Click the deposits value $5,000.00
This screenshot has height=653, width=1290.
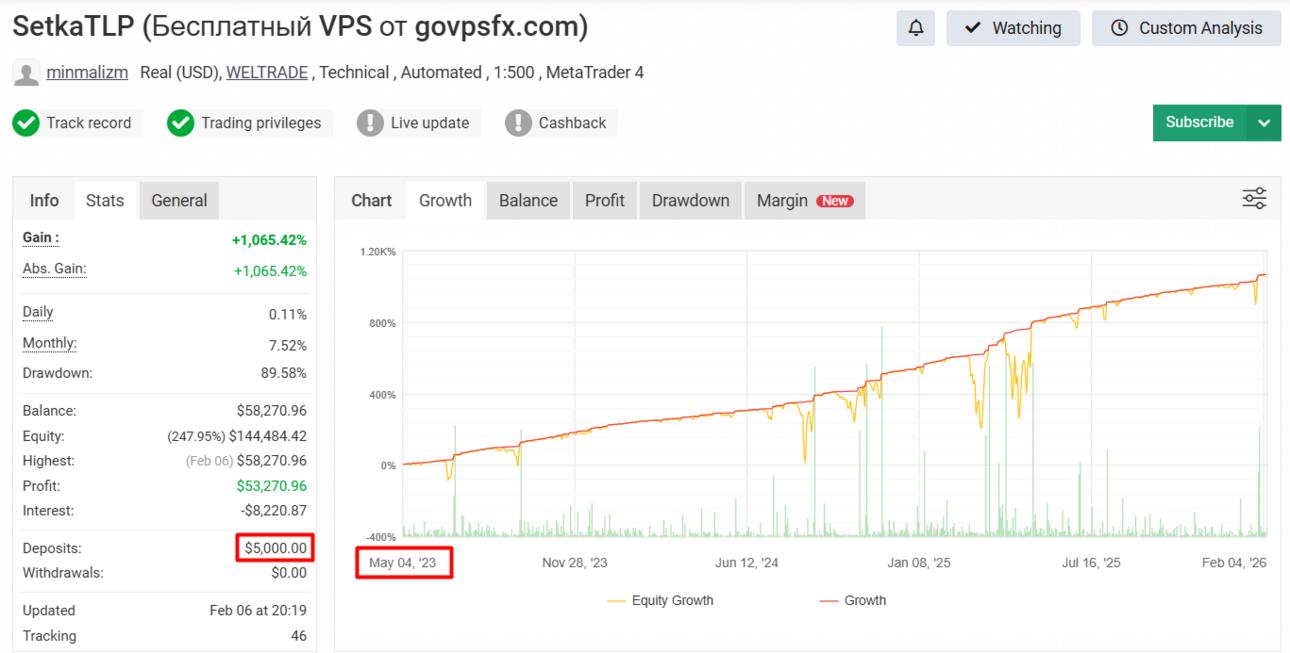tap(275, 548)
